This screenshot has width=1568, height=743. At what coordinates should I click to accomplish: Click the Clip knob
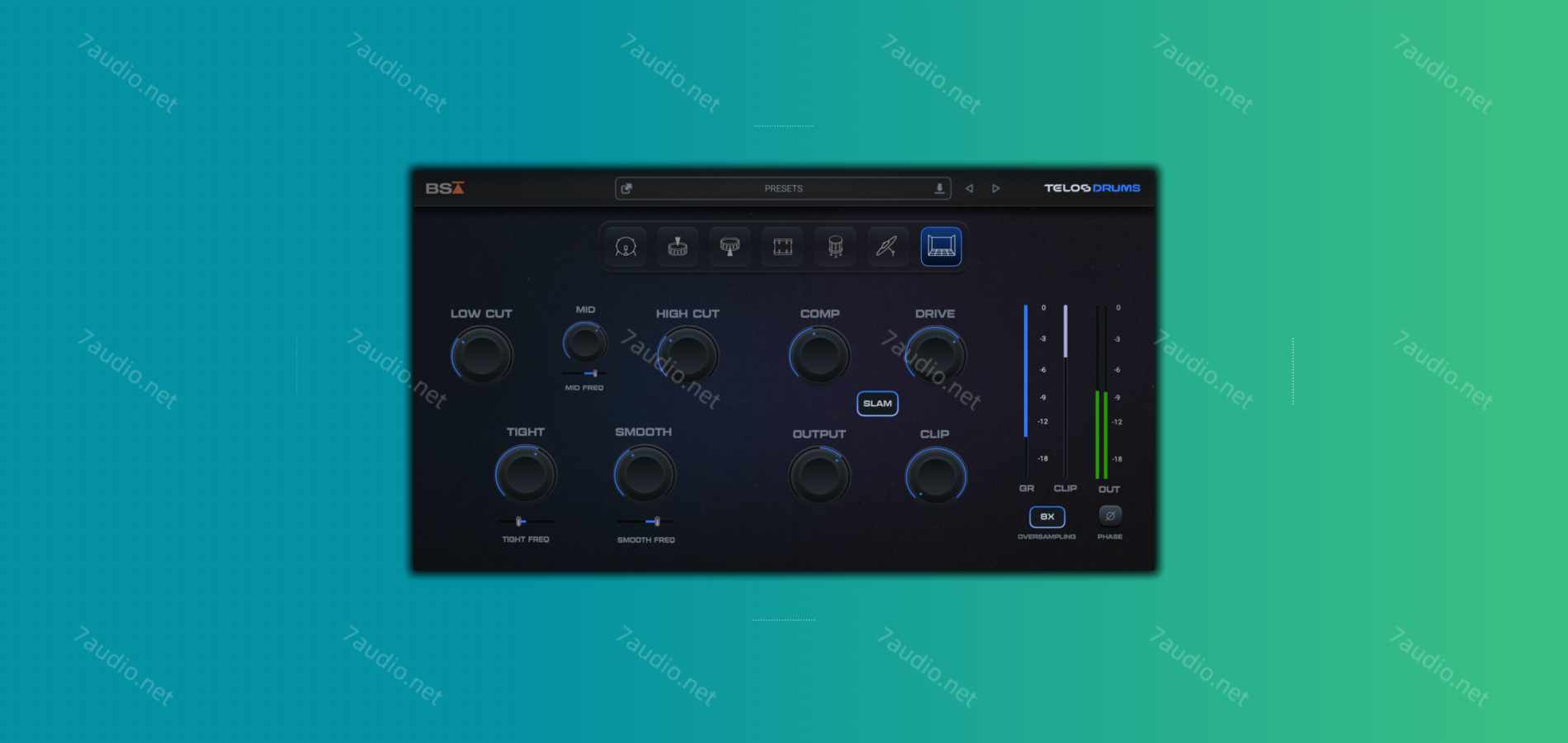pyautogui.click(x=936, y=476)
